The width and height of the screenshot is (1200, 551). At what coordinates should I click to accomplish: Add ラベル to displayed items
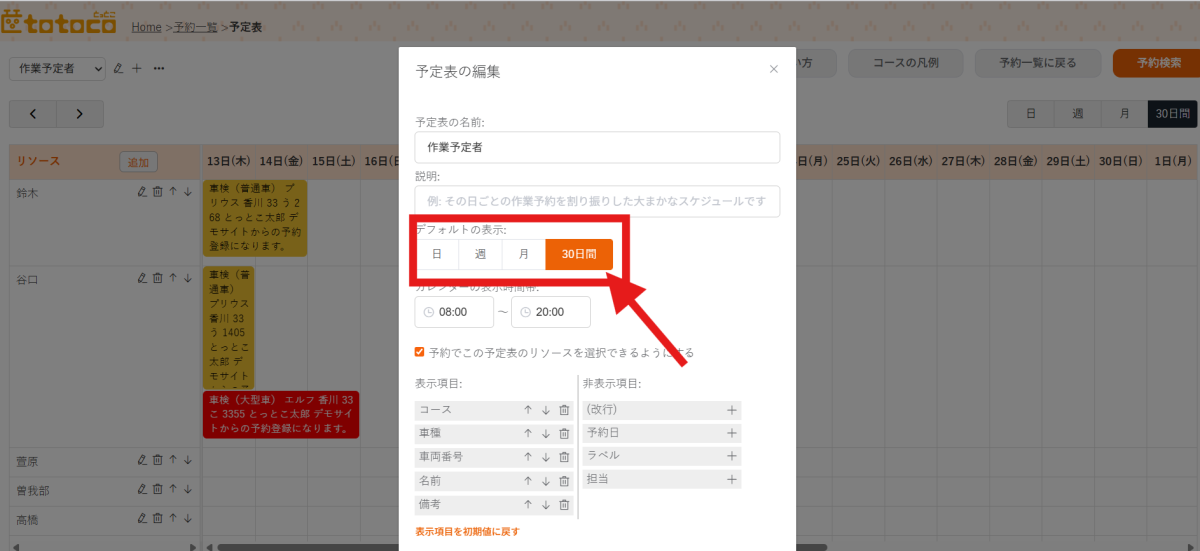732,456
